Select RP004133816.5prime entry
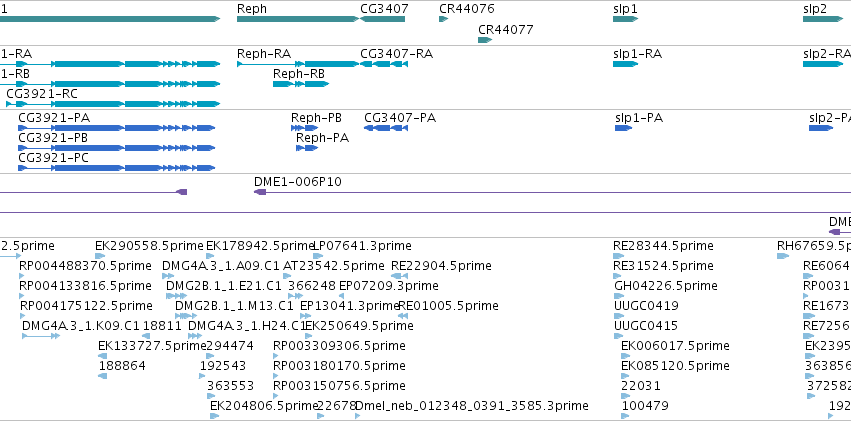 coord(85,285)
